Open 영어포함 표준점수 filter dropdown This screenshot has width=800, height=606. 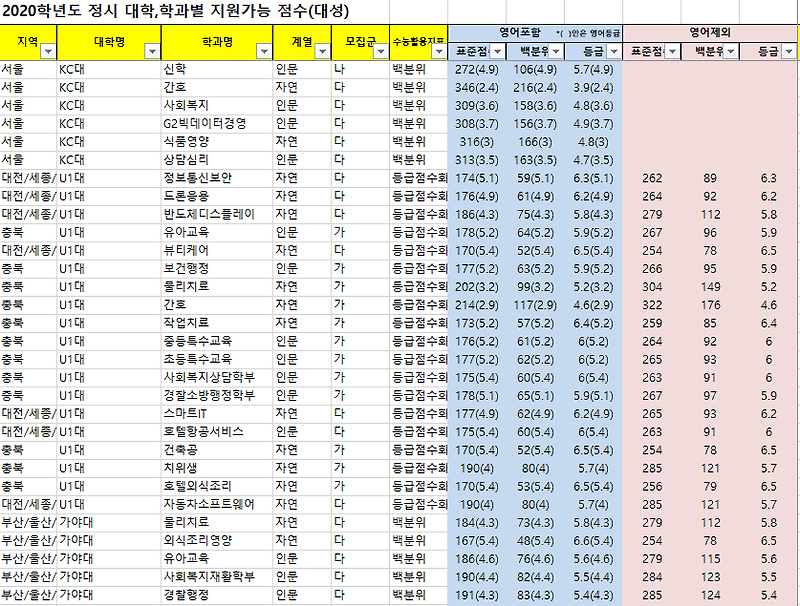[x=497, y=52]
